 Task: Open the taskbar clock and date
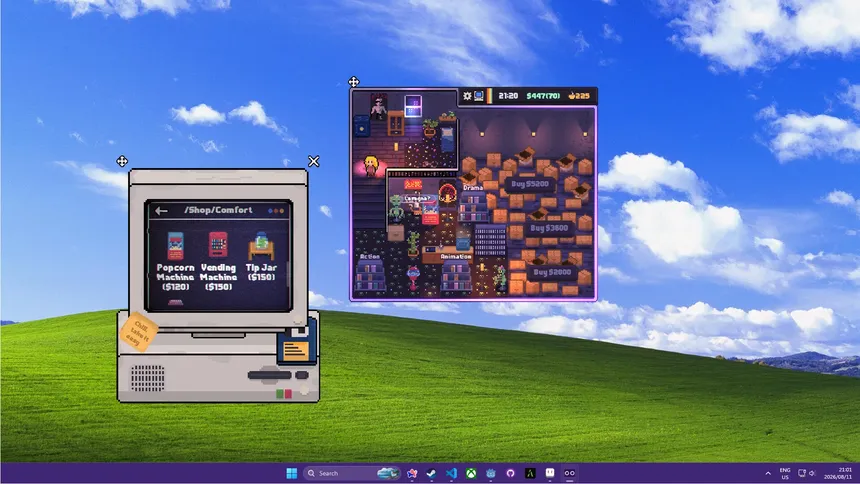click(838, 473)
